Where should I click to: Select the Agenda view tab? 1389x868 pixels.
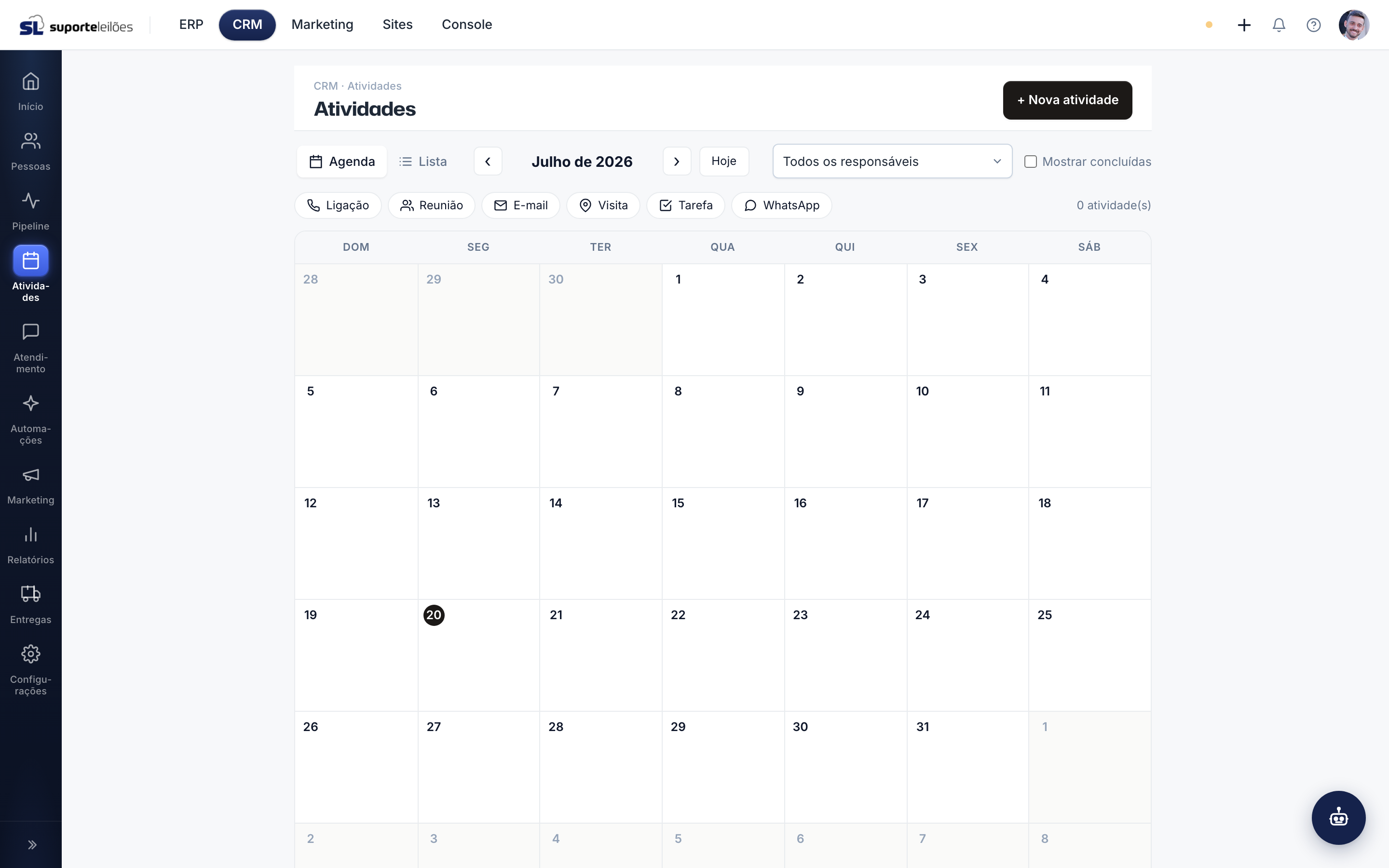pyautogui.click(x=342, y=162)
